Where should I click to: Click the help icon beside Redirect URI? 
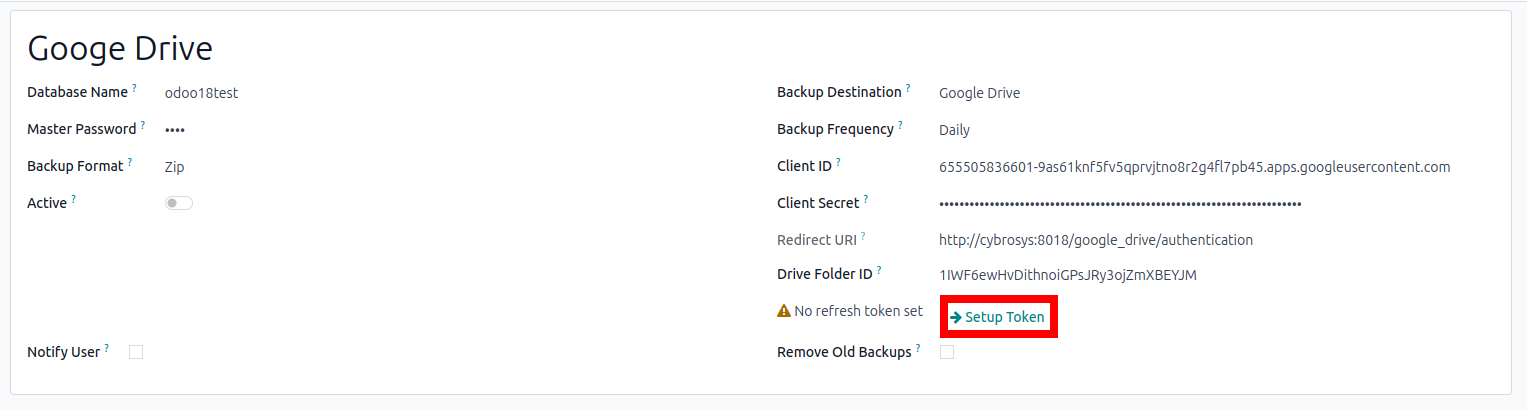(862, 236)
